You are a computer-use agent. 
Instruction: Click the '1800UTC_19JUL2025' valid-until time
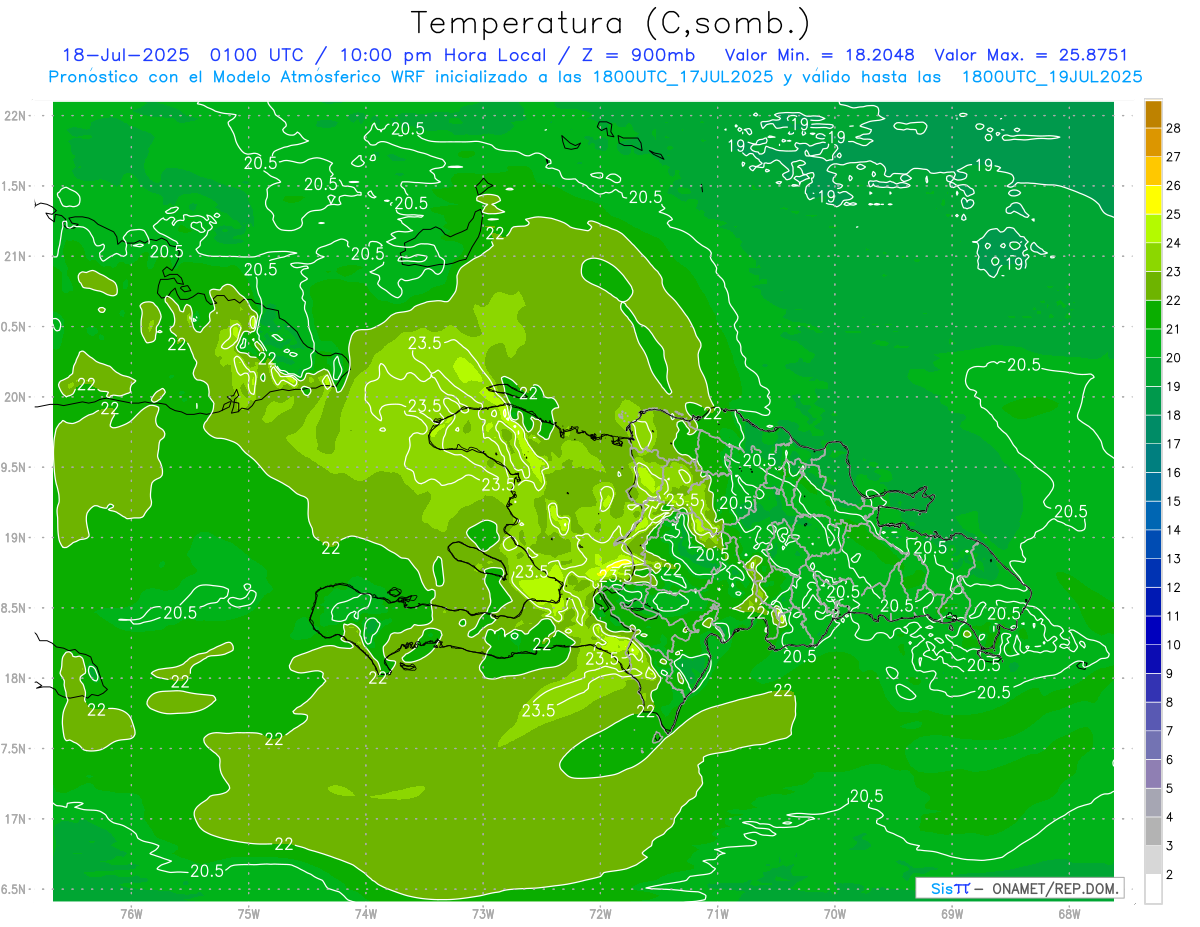pos(1052,77)
